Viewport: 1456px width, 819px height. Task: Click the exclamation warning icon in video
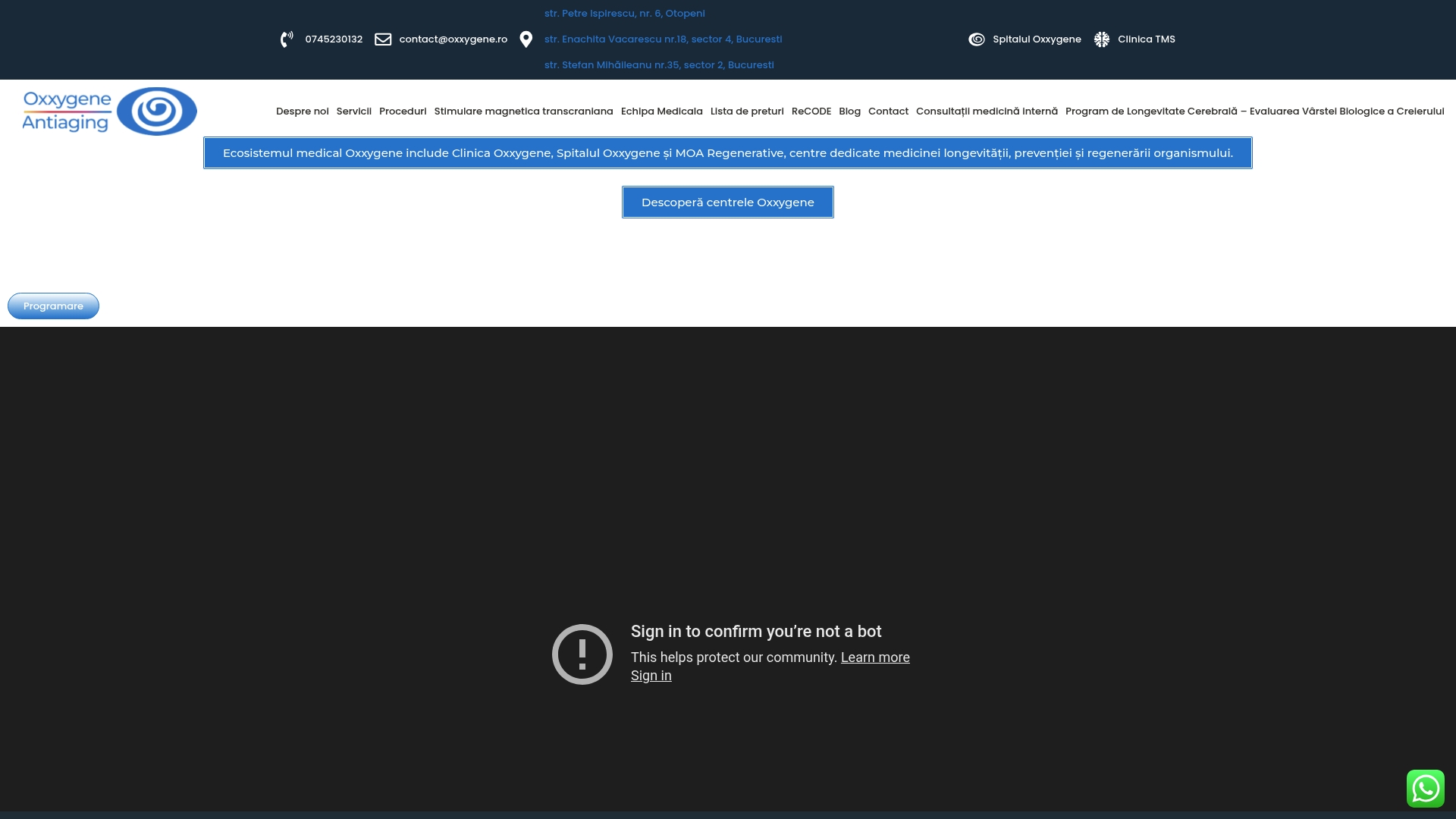582,654
